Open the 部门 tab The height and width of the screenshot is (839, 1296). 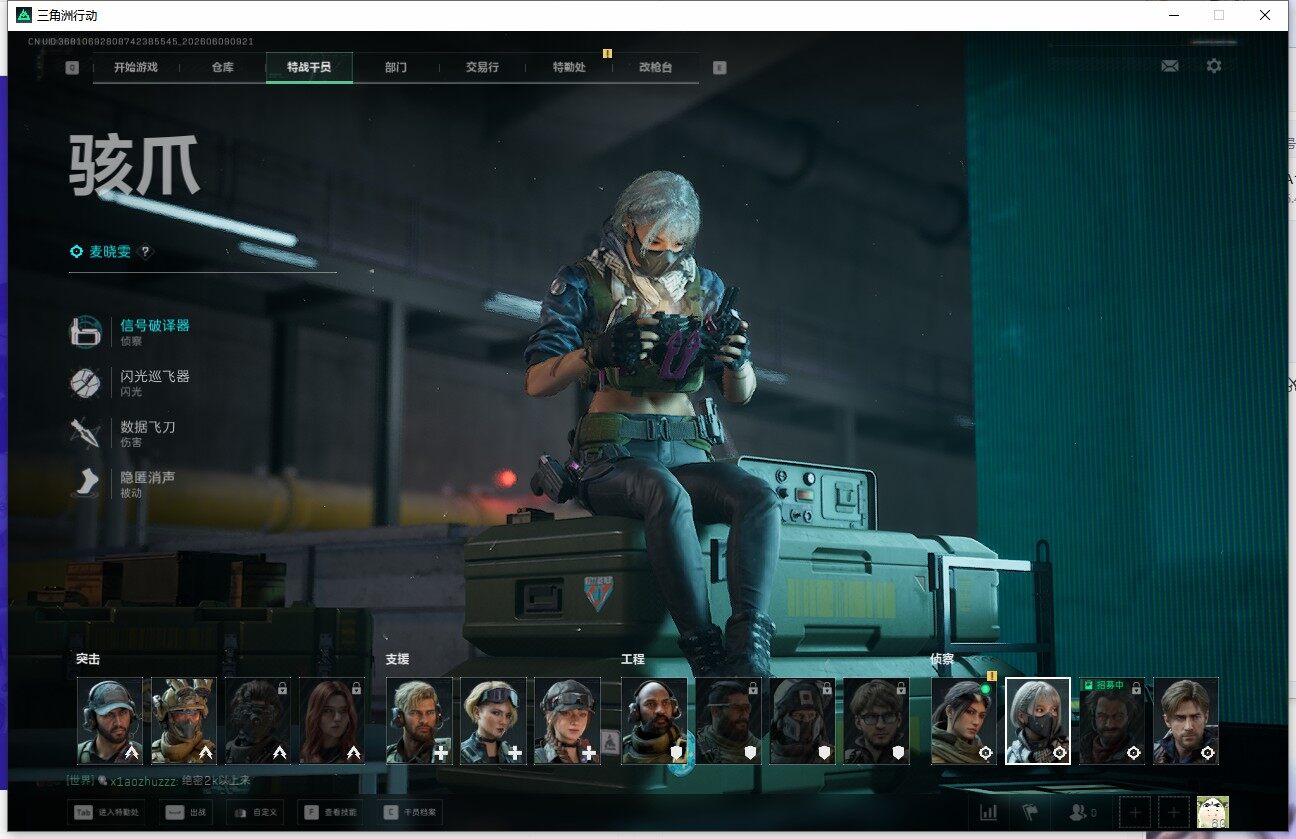[396, 68]
